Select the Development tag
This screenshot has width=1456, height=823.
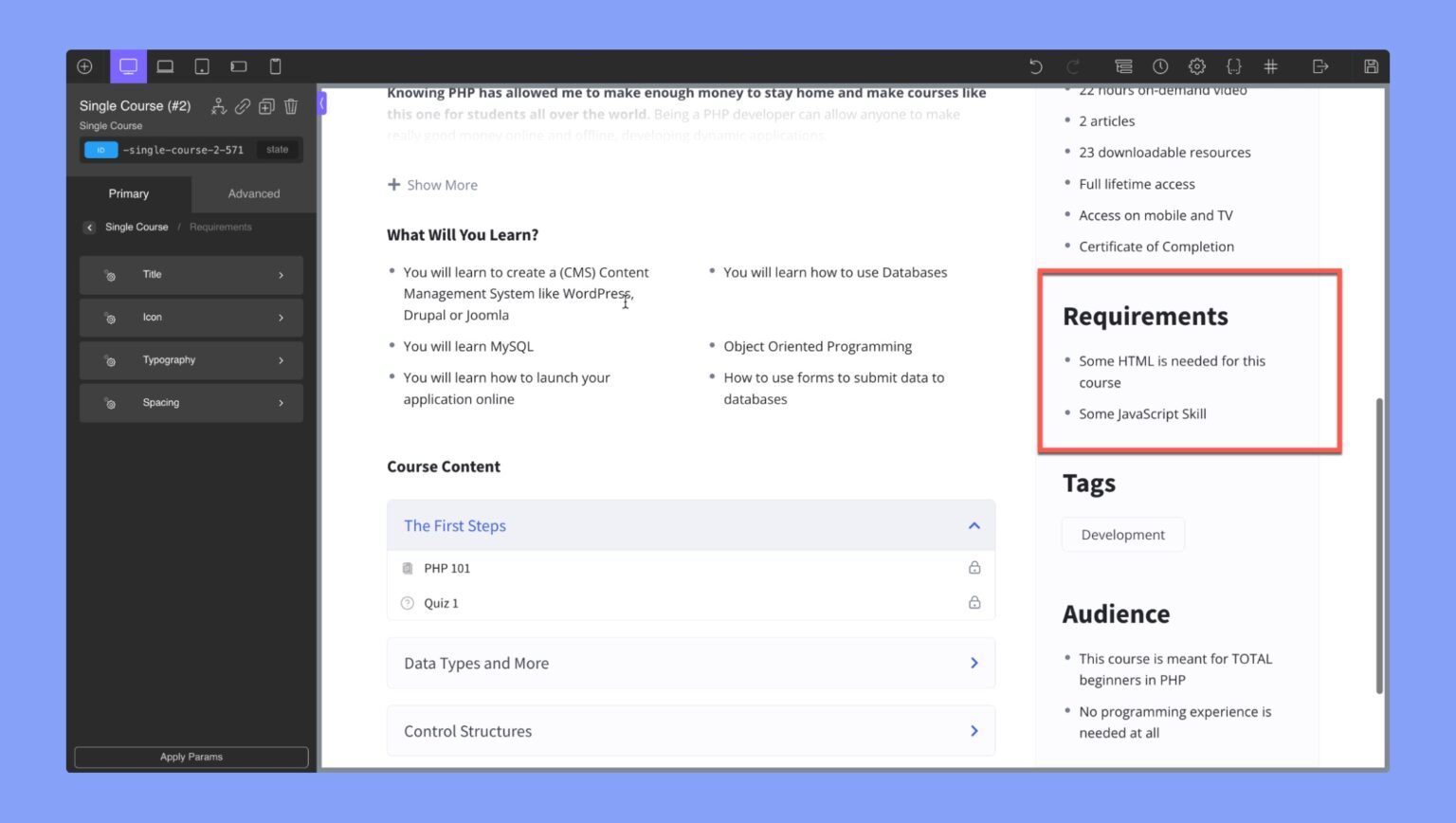[1122, 534]
